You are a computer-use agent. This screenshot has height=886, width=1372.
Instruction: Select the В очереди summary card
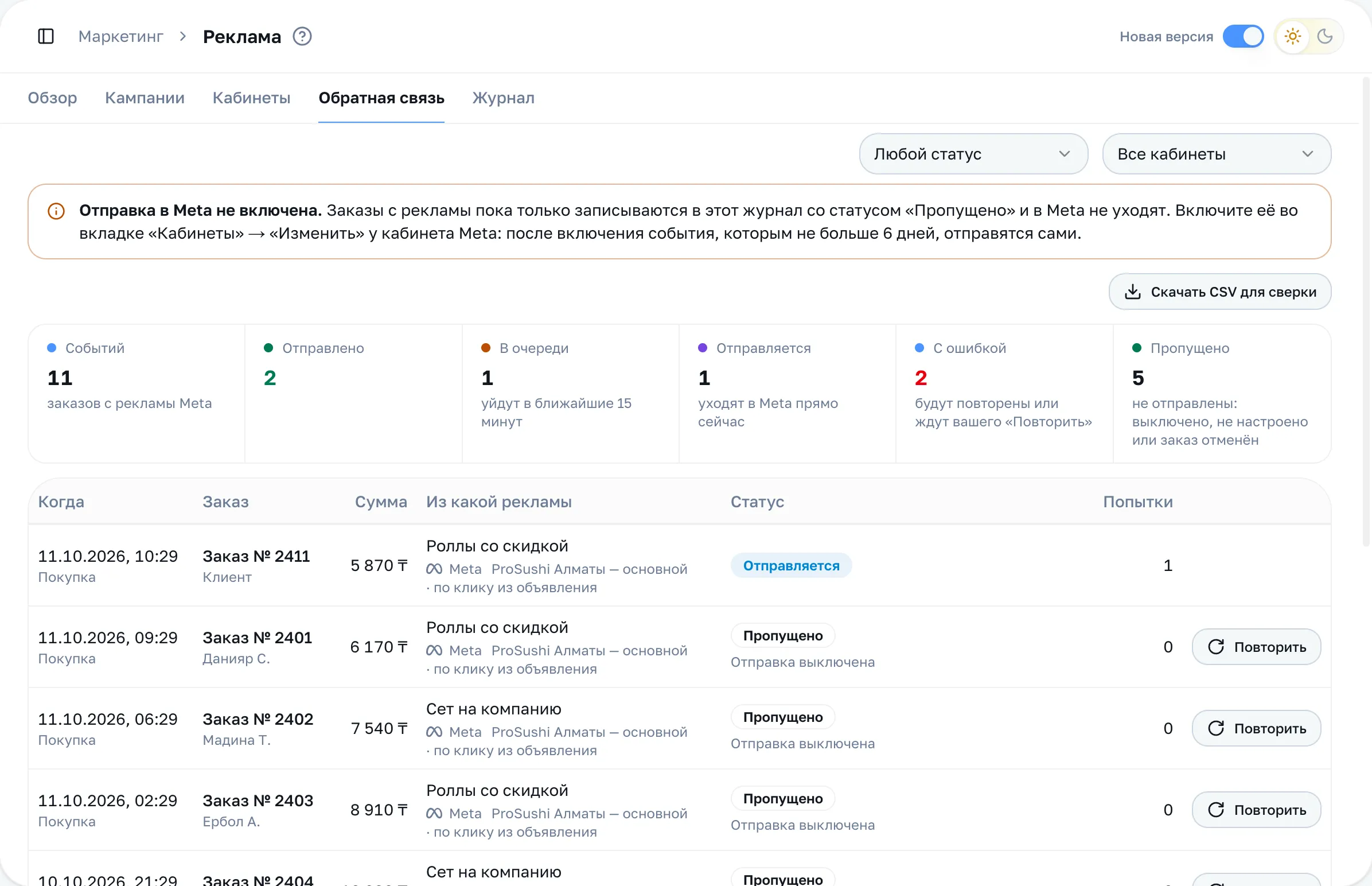click(x=570, y=394)
